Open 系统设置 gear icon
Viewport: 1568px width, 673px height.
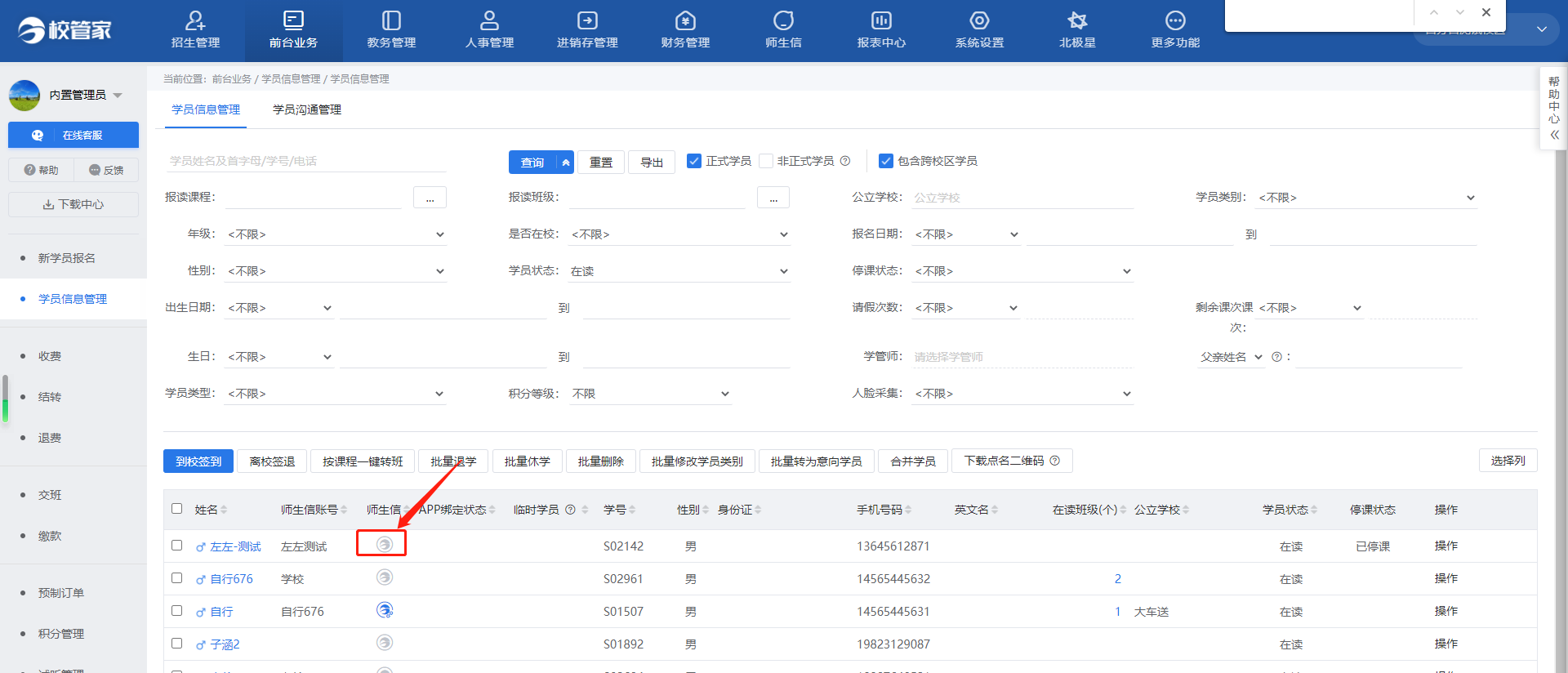pyautogui.click(x=979, y=20)
